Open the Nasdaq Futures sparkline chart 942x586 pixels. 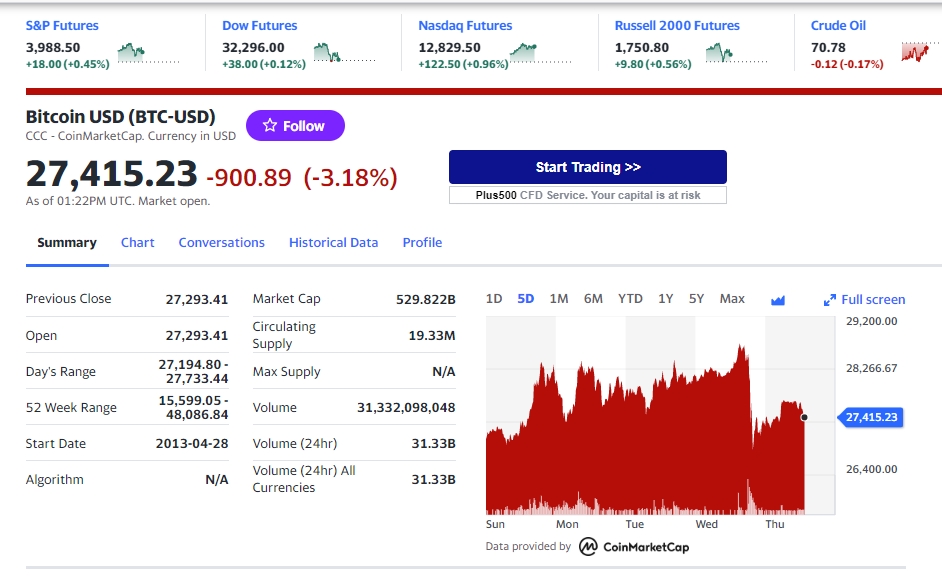(541, 53)
